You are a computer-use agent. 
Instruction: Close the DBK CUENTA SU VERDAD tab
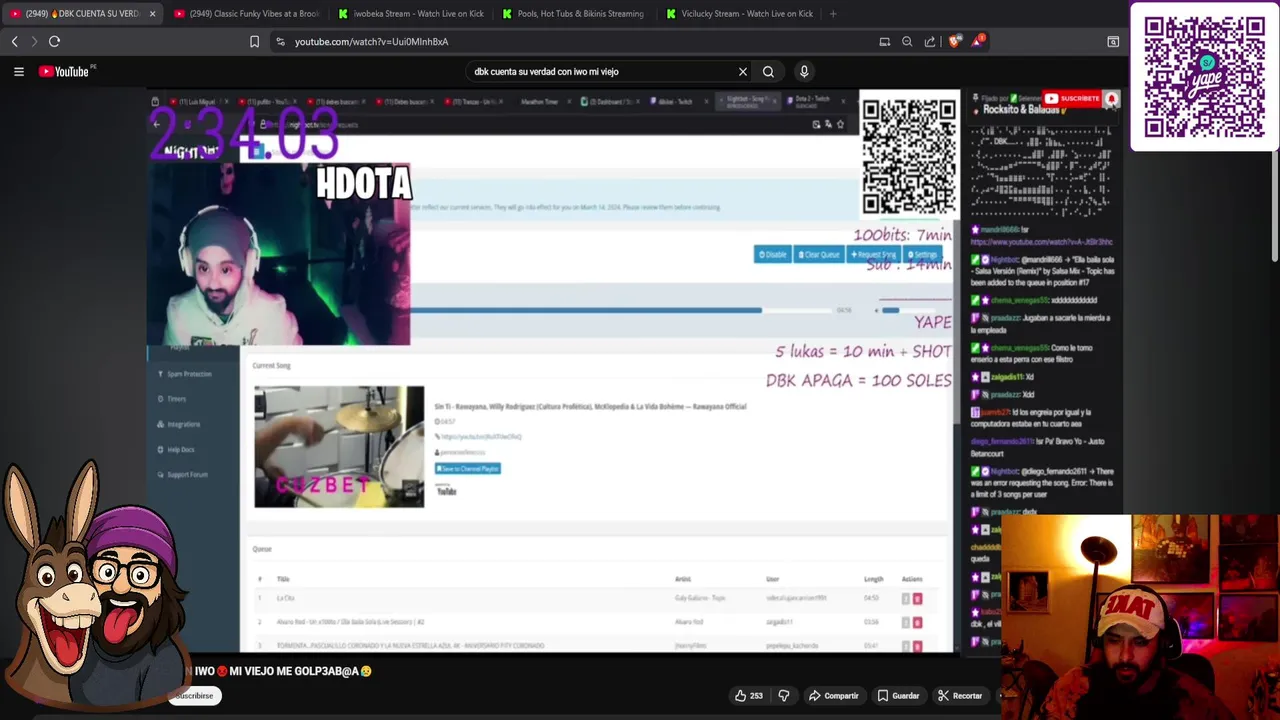pos(152,14)
